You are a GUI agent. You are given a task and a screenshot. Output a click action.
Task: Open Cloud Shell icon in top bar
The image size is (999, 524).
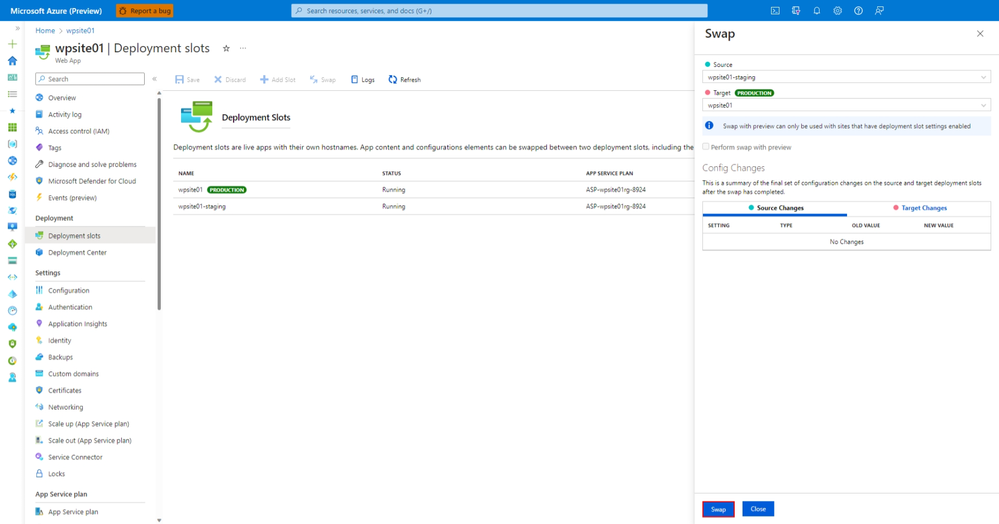pyautogui.click(x=775, y=11)
